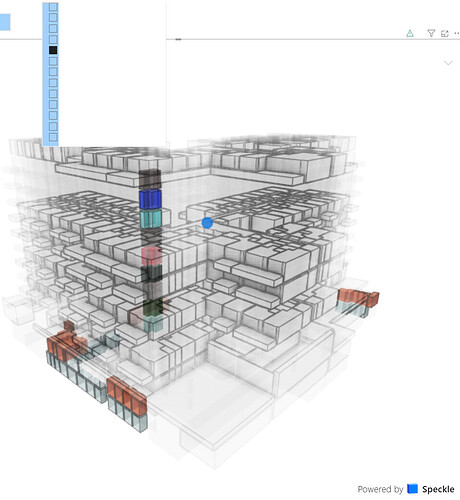Click the blue dot marker in the model
The width and height of the screenshot is (460, 500).
coord(207,223)
